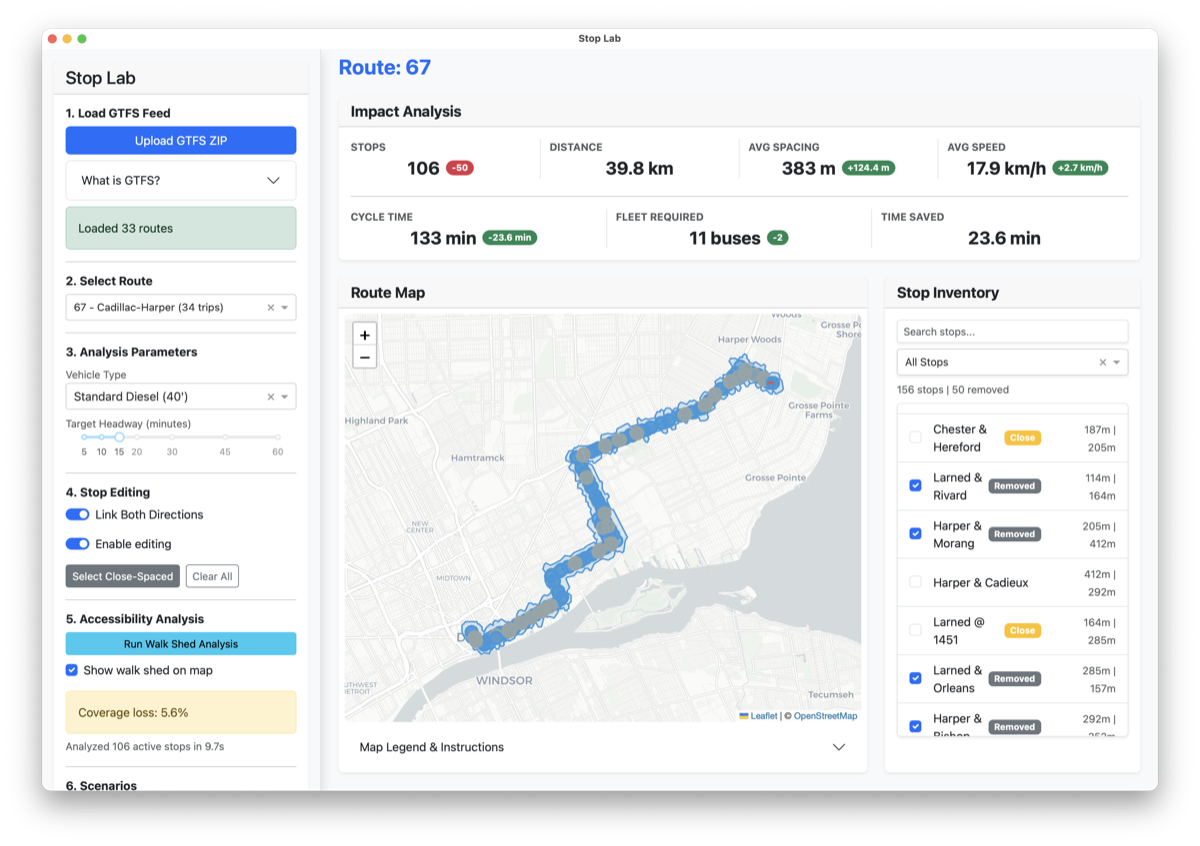
Task: Zoom out on the route map
Action: [365, 358]
